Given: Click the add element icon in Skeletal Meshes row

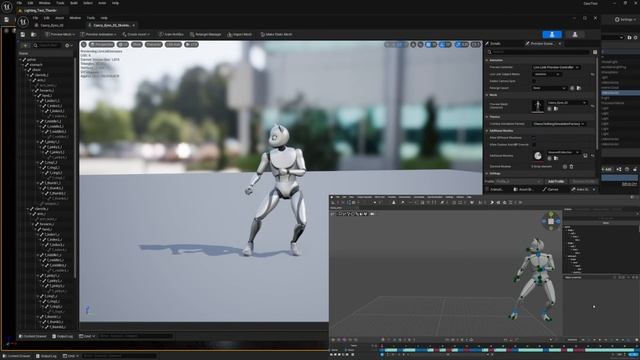Looking at the screenshot, I should 565,167.
